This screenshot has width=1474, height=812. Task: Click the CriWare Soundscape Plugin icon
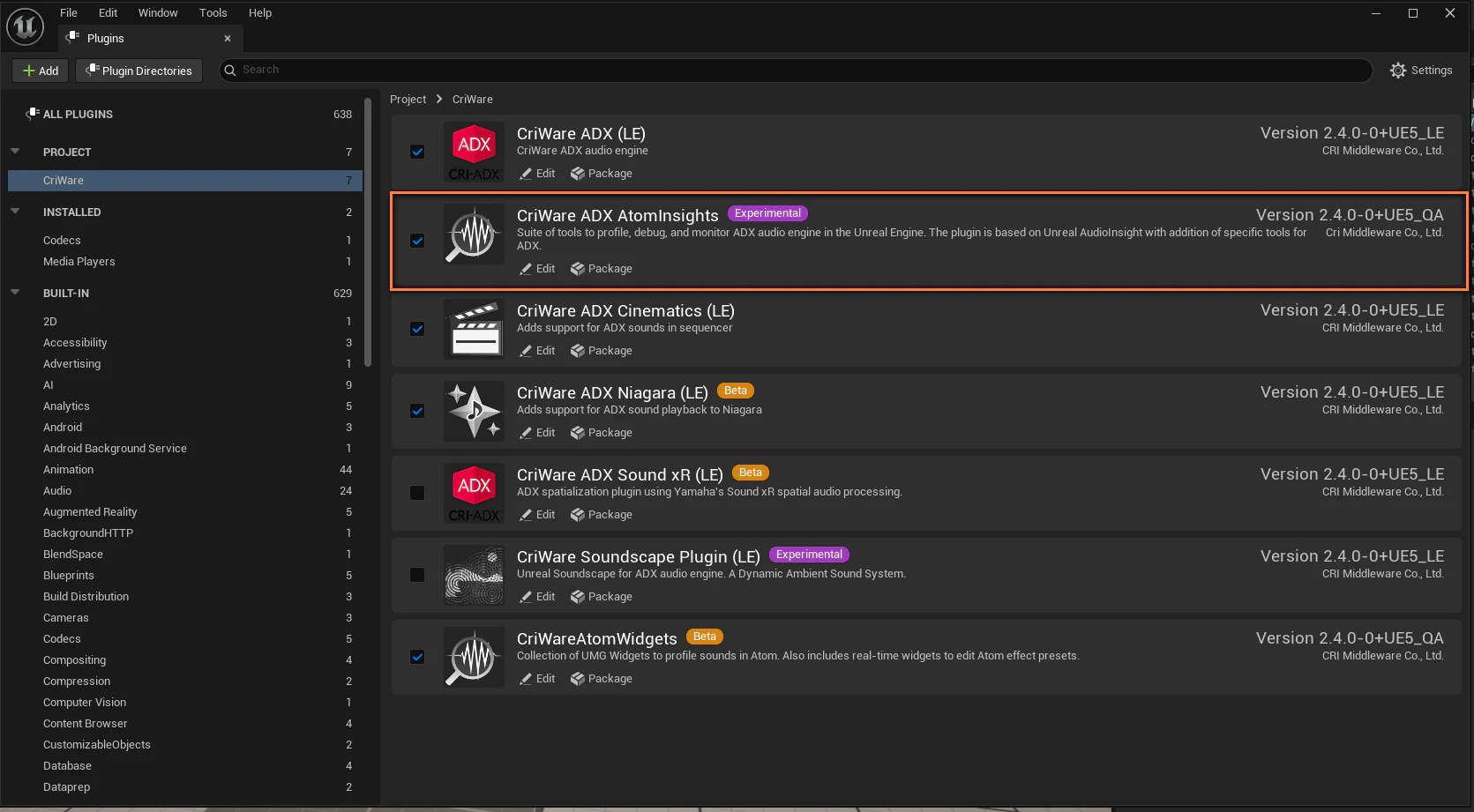click(x=474, y=576)
